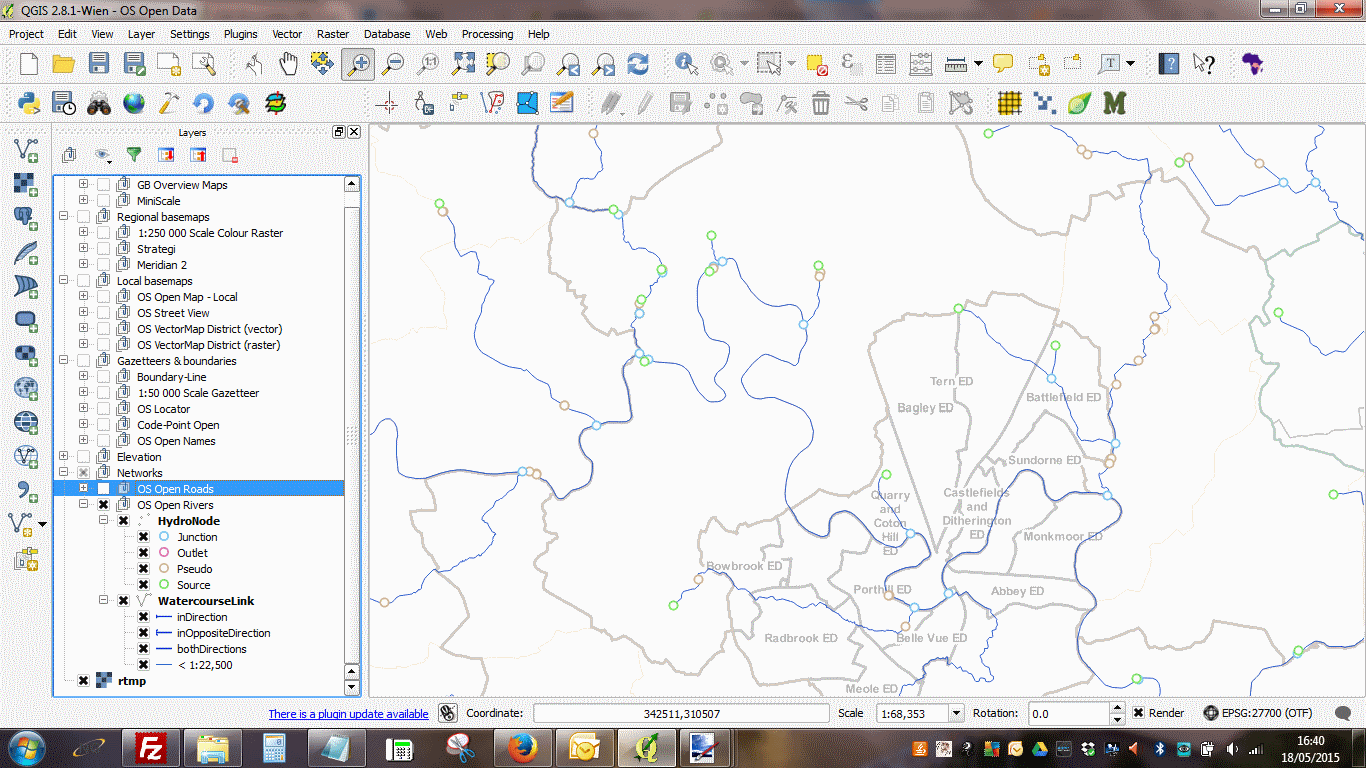Click the trash Delete Selected icon
This screenshot has height=768, width=1366.
[821, 102]
